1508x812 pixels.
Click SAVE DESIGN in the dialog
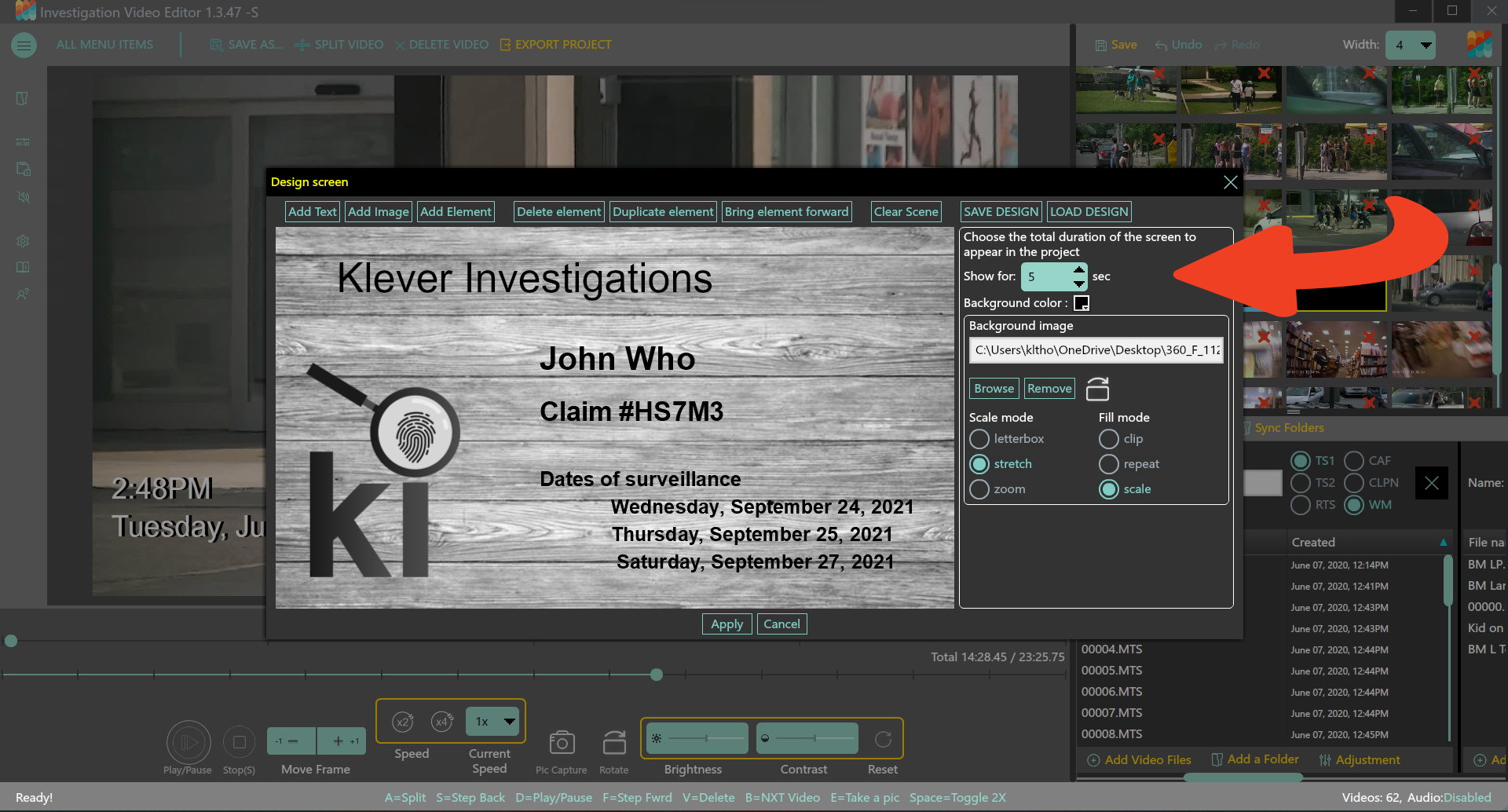(1000, 211)
